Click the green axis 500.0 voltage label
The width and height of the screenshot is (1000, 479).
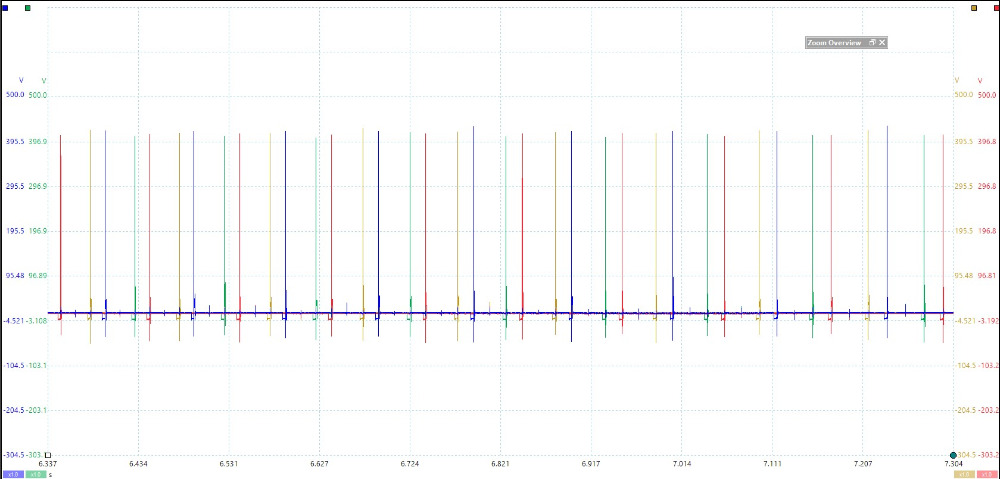click(38, 95)
